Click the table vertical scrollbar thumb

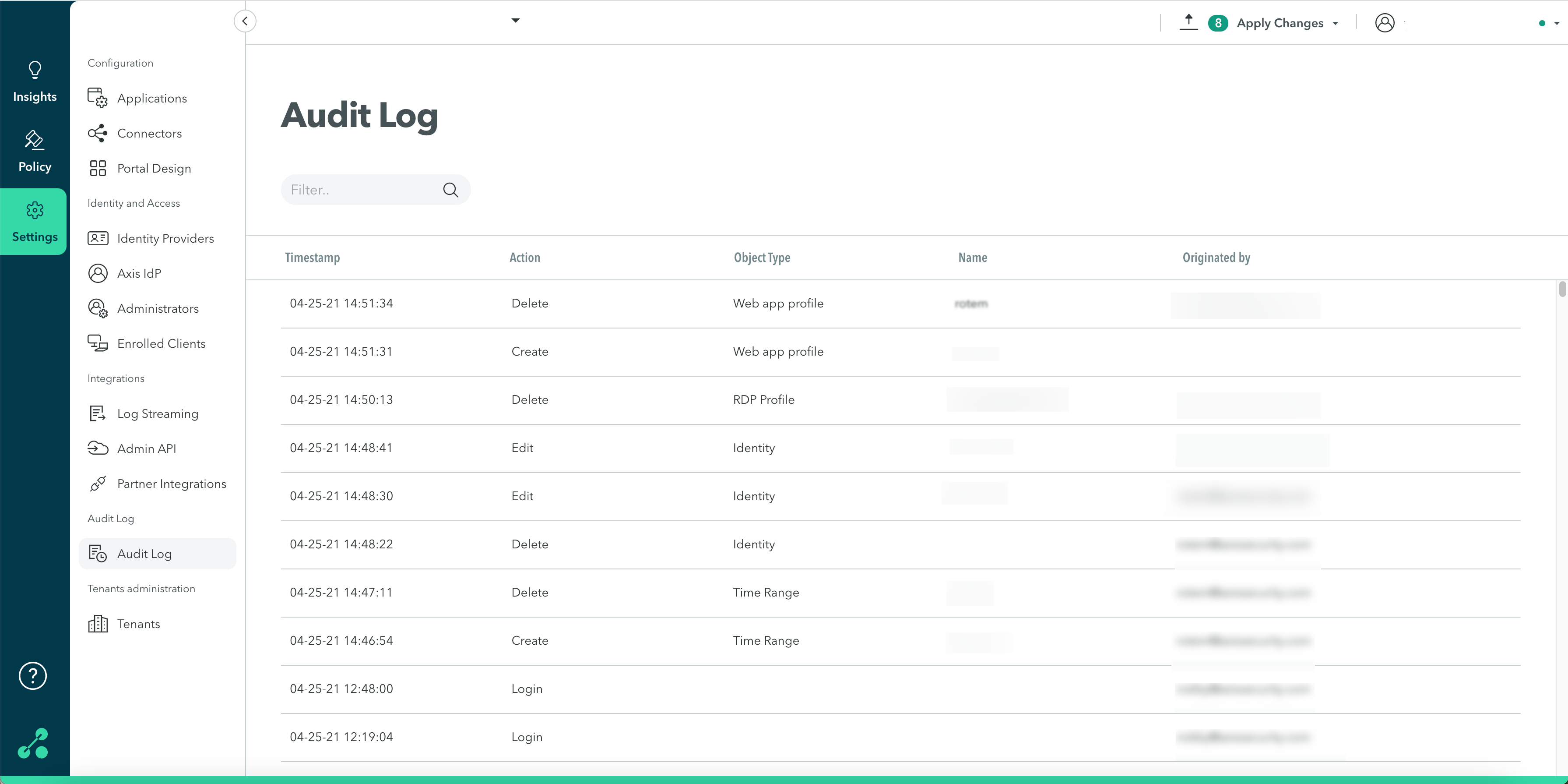(x=1562, y=289)
